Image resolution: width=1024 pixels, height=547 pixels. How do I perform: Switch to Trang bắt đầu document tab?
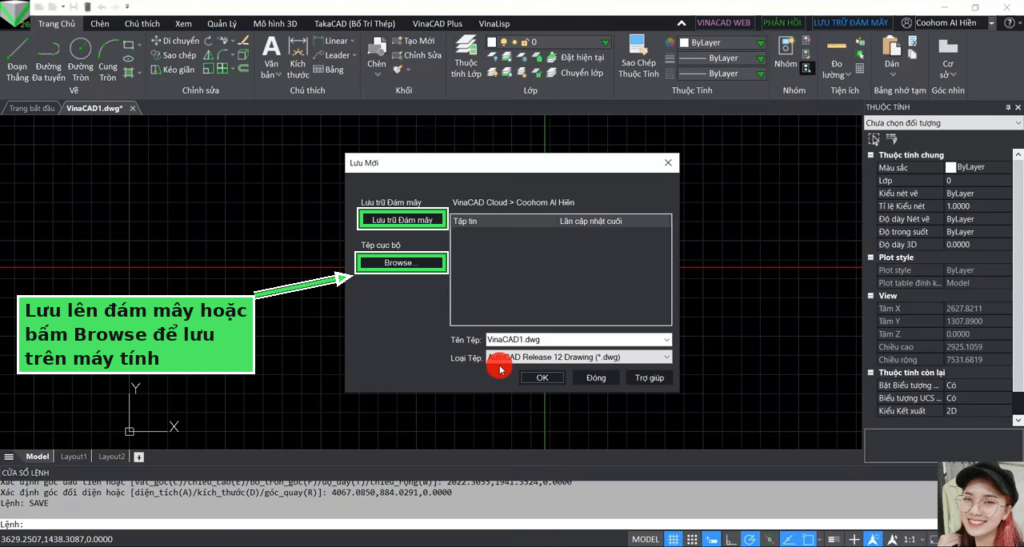click(31, 108)
